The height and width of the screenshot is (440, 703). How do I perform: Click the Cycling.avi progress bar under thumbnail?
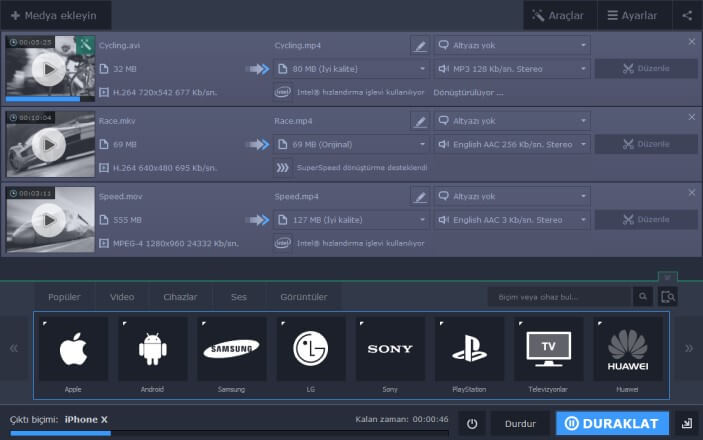[50, 99]
